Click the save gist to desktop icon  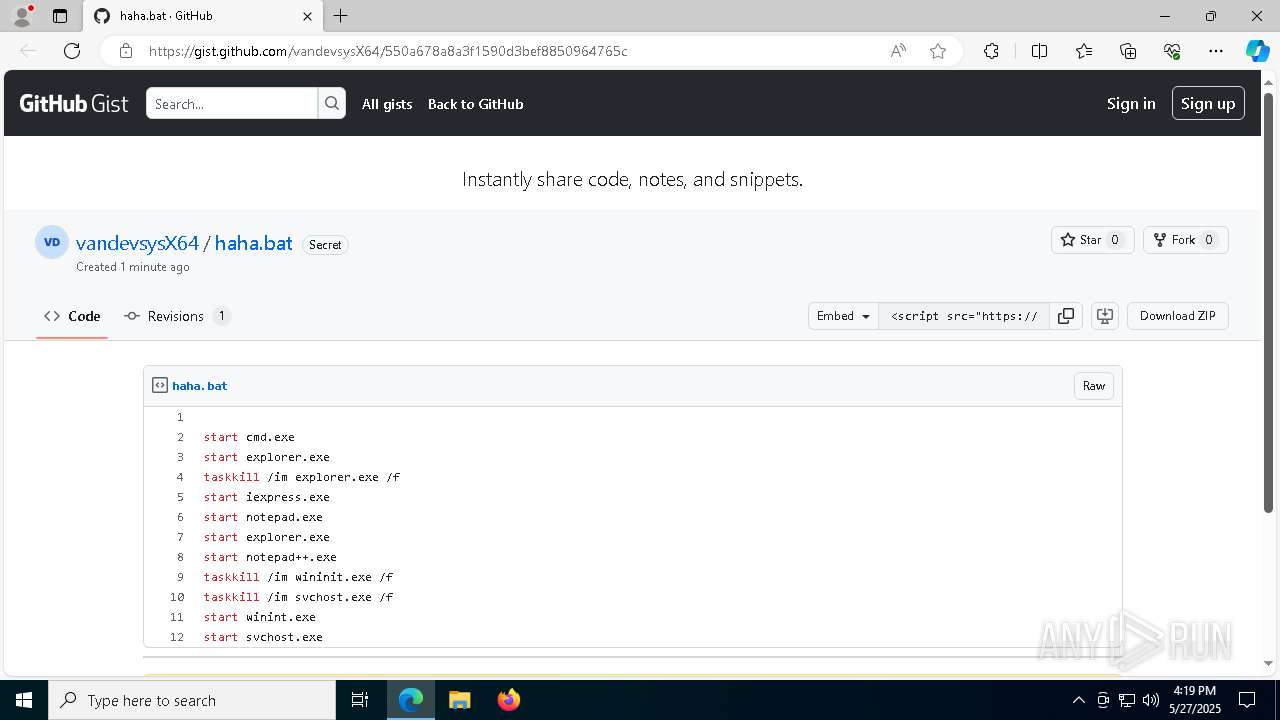1105,316
